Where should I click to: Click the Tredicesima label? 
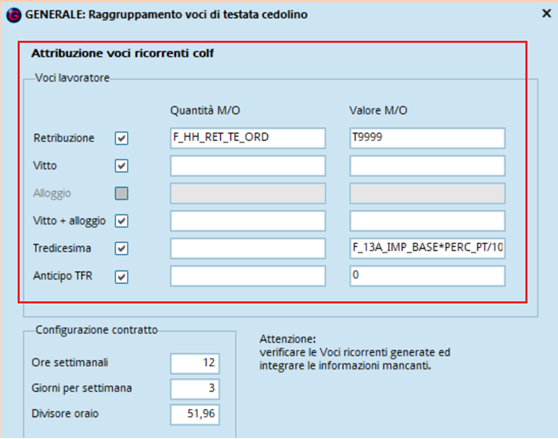click(x=62, y=248)
